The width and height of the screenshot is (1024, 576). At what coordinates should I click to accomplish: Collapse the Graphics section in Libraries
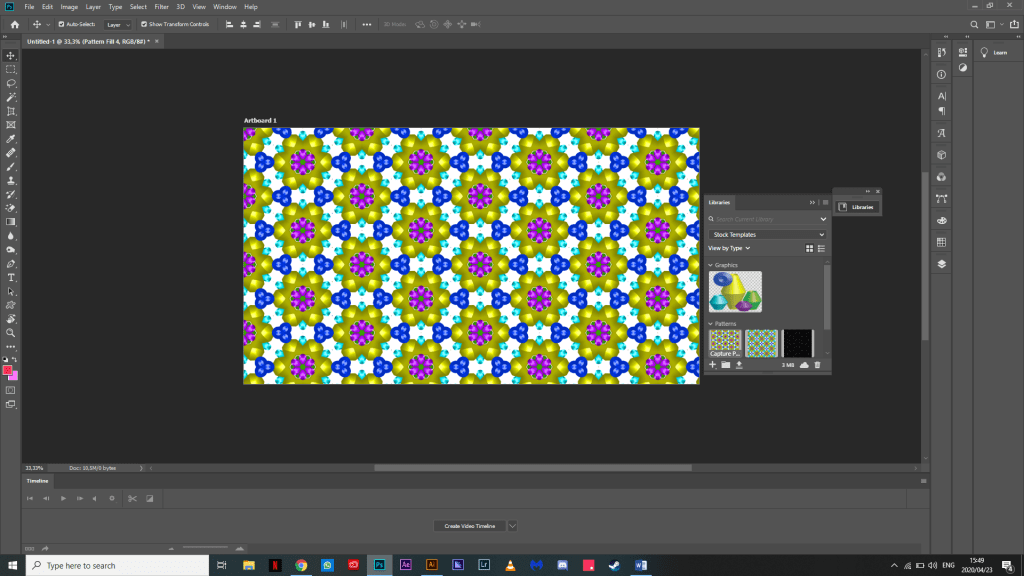coord(711,265)
